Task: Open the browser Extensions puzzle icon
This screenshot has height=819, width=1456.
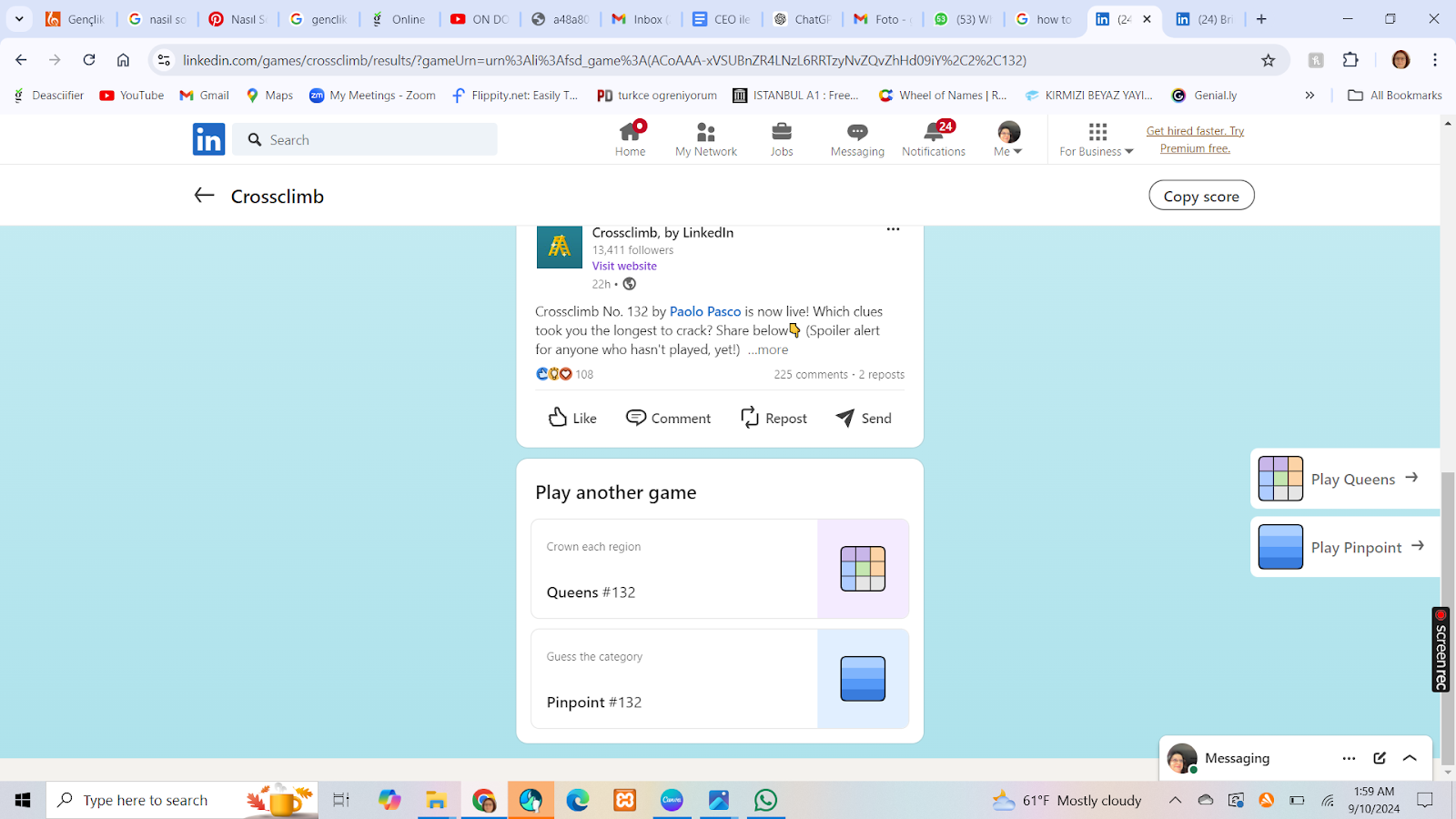Action: (x=1350, y=60)
